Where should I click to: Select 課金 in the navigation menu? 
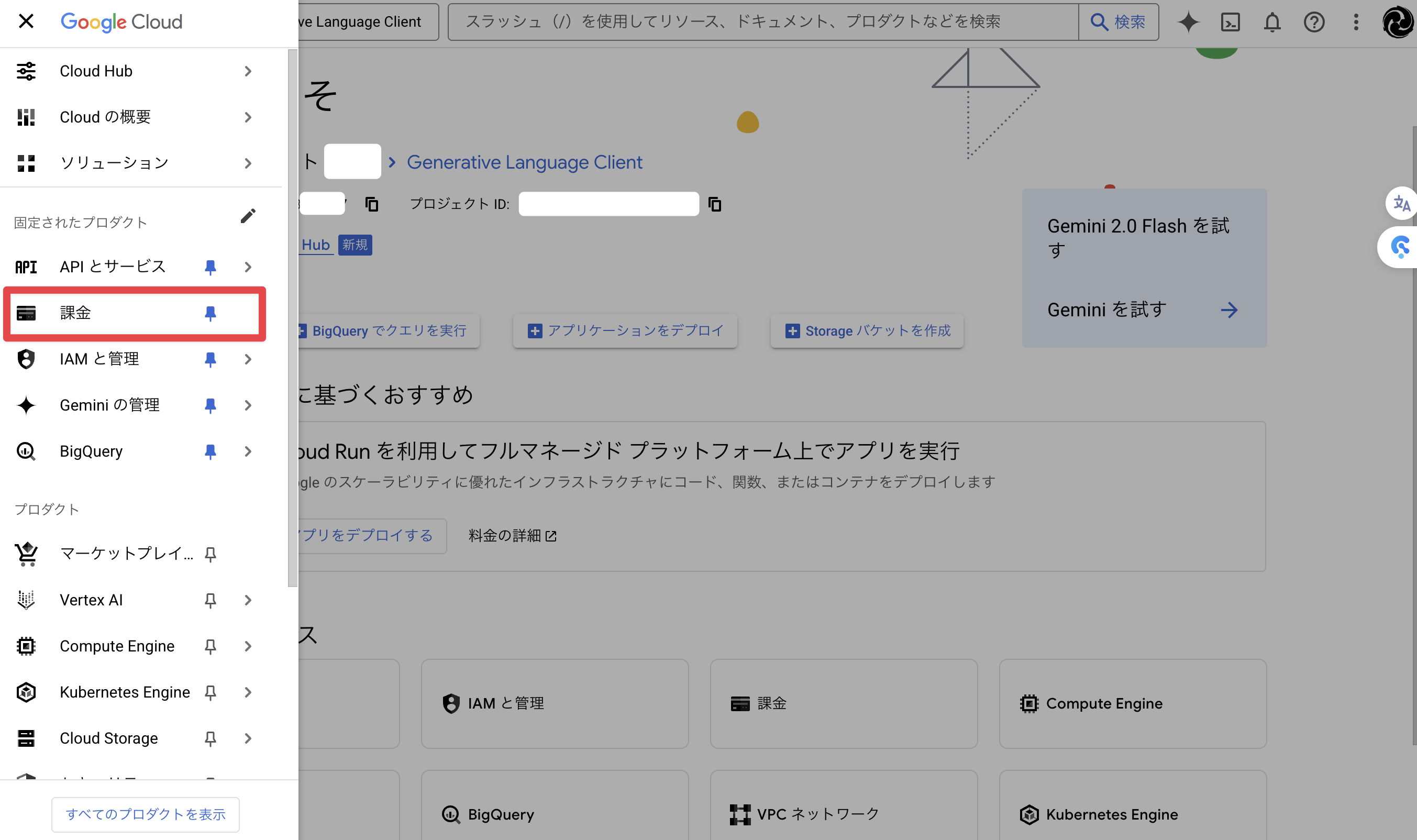pyautogui.click(x=76, y=313)
